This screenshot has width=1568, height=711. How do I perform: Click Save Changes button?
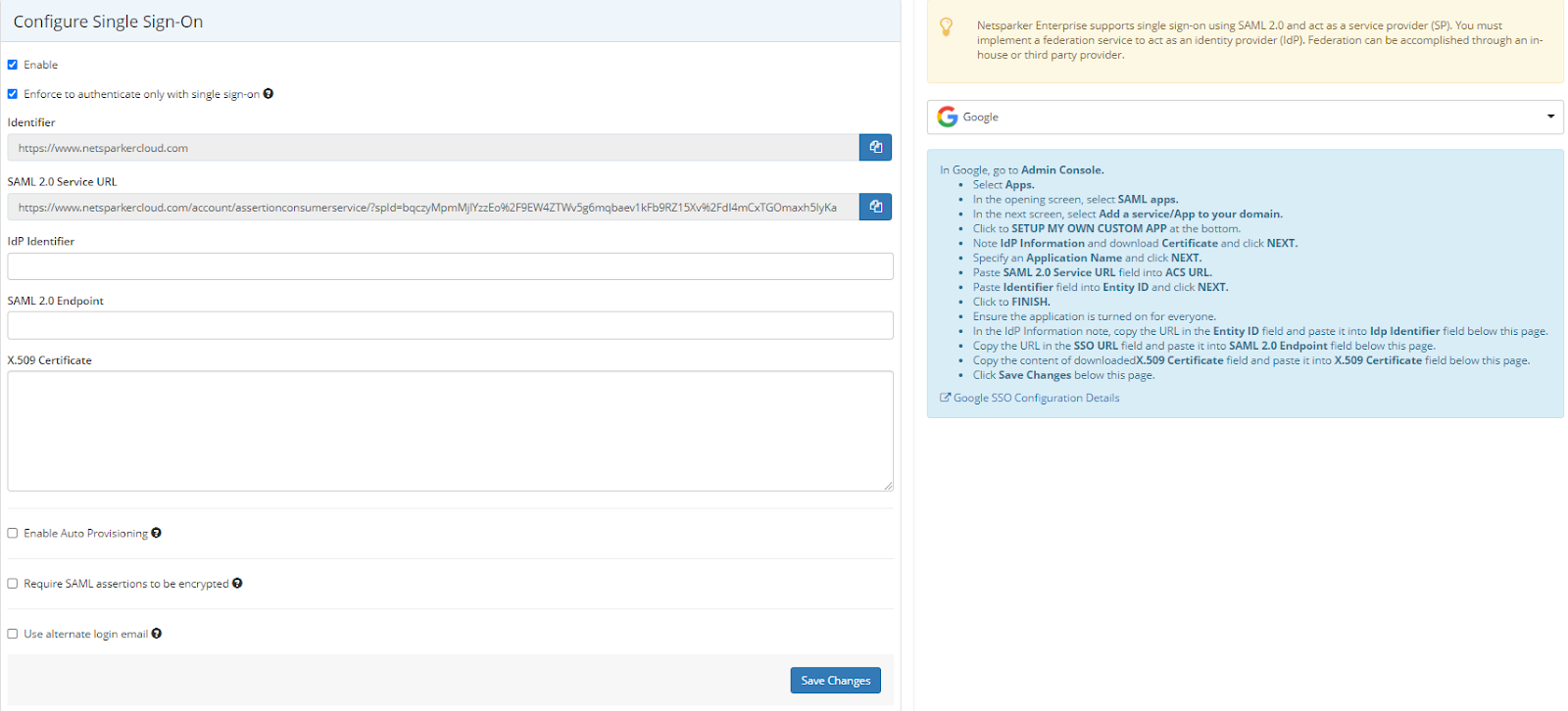(835, 681)
